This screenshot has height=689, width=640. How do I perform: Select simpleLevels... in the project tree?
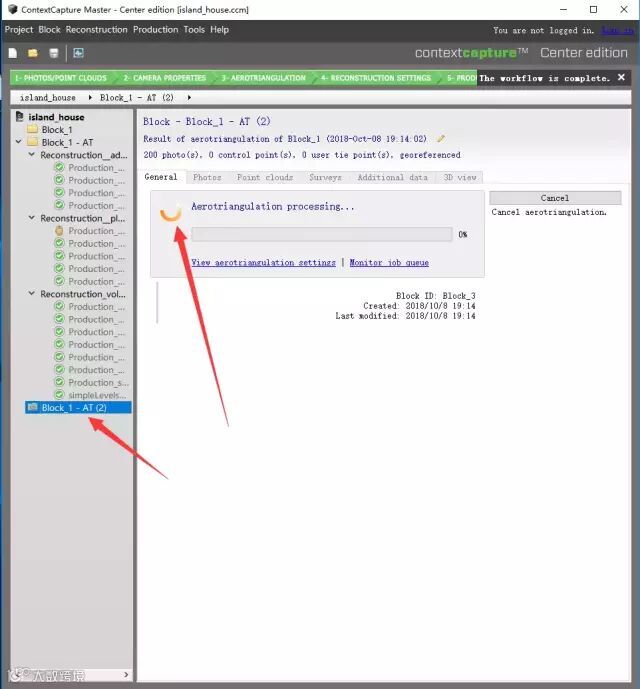coord(97,395)
